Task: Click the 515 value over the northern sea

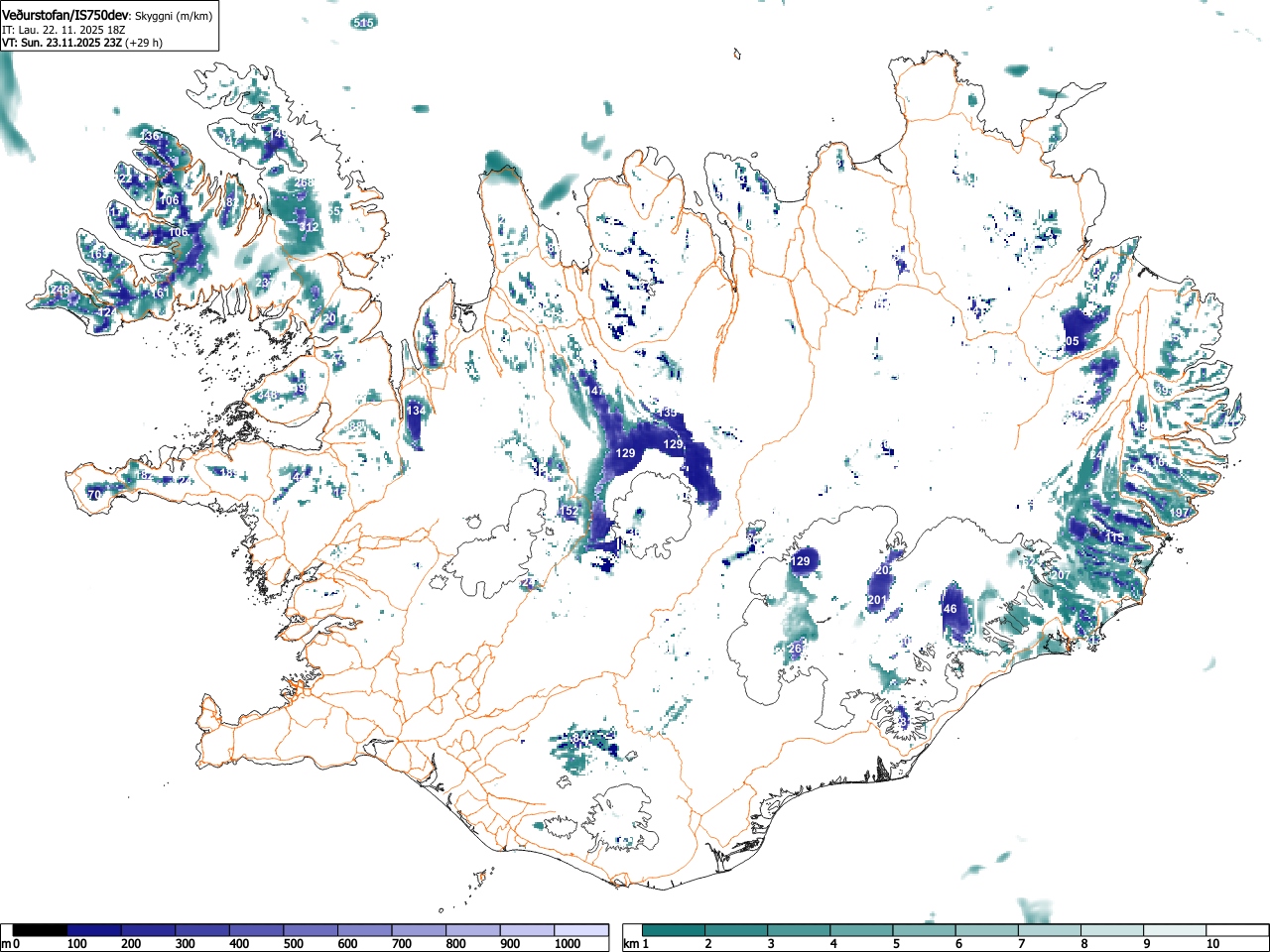Action: click(x=364, y=22)
